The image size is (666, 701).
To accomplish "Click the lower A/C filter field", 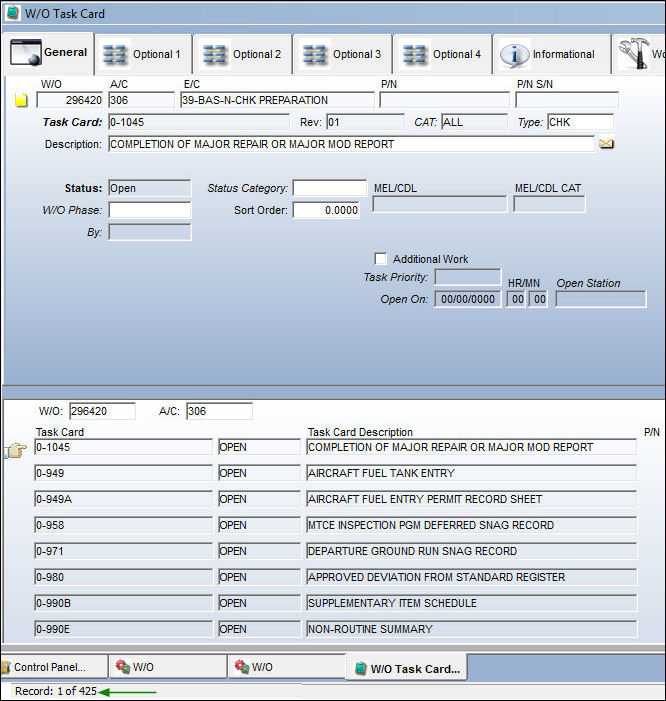I will (219, 411).
